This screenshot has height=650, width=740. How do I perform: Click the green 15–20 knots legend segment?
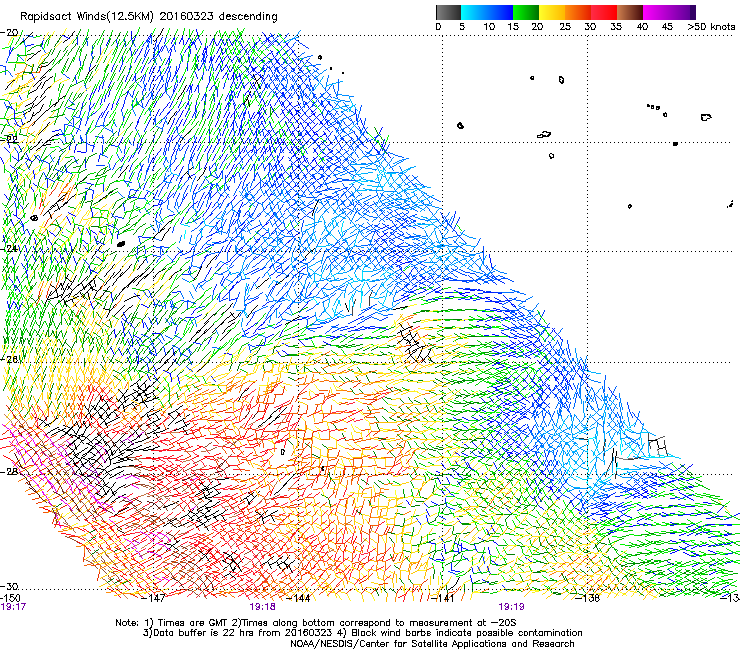(526, 12)
